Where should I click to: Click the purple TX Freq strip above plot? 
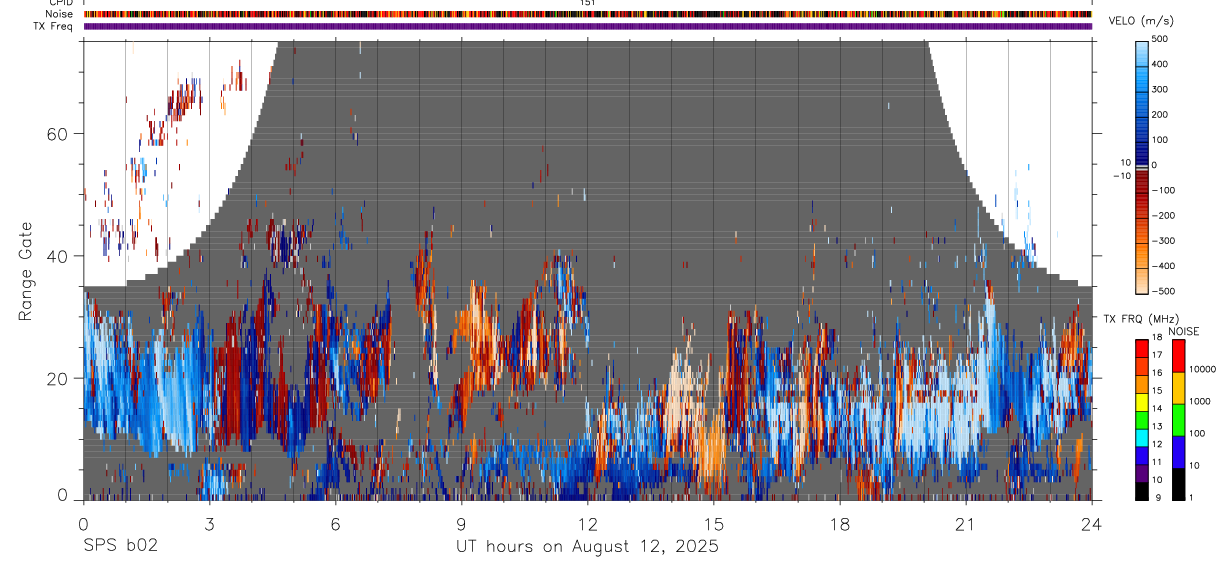587,26
